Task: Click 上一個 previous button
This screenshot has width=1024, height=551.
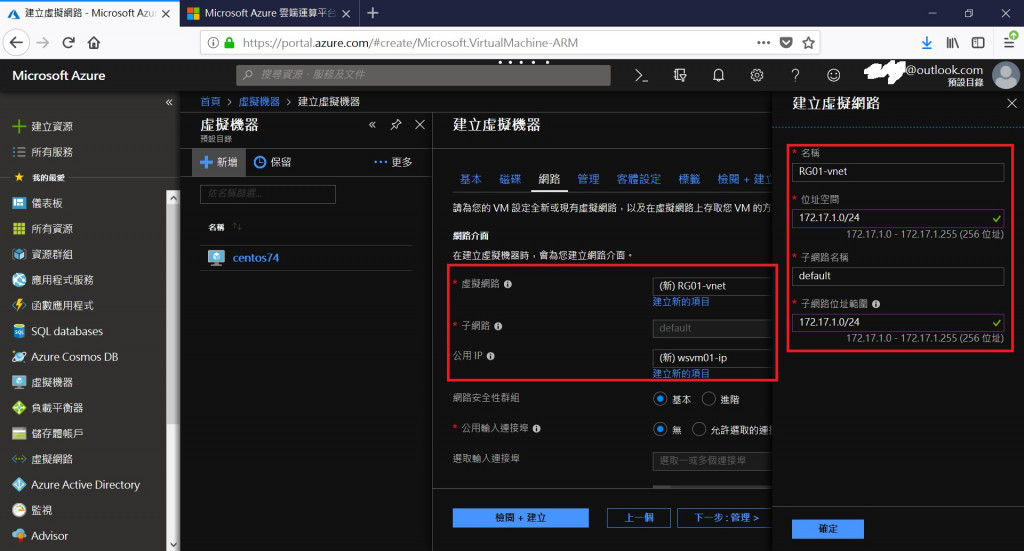Action: [x=639, y=518]
